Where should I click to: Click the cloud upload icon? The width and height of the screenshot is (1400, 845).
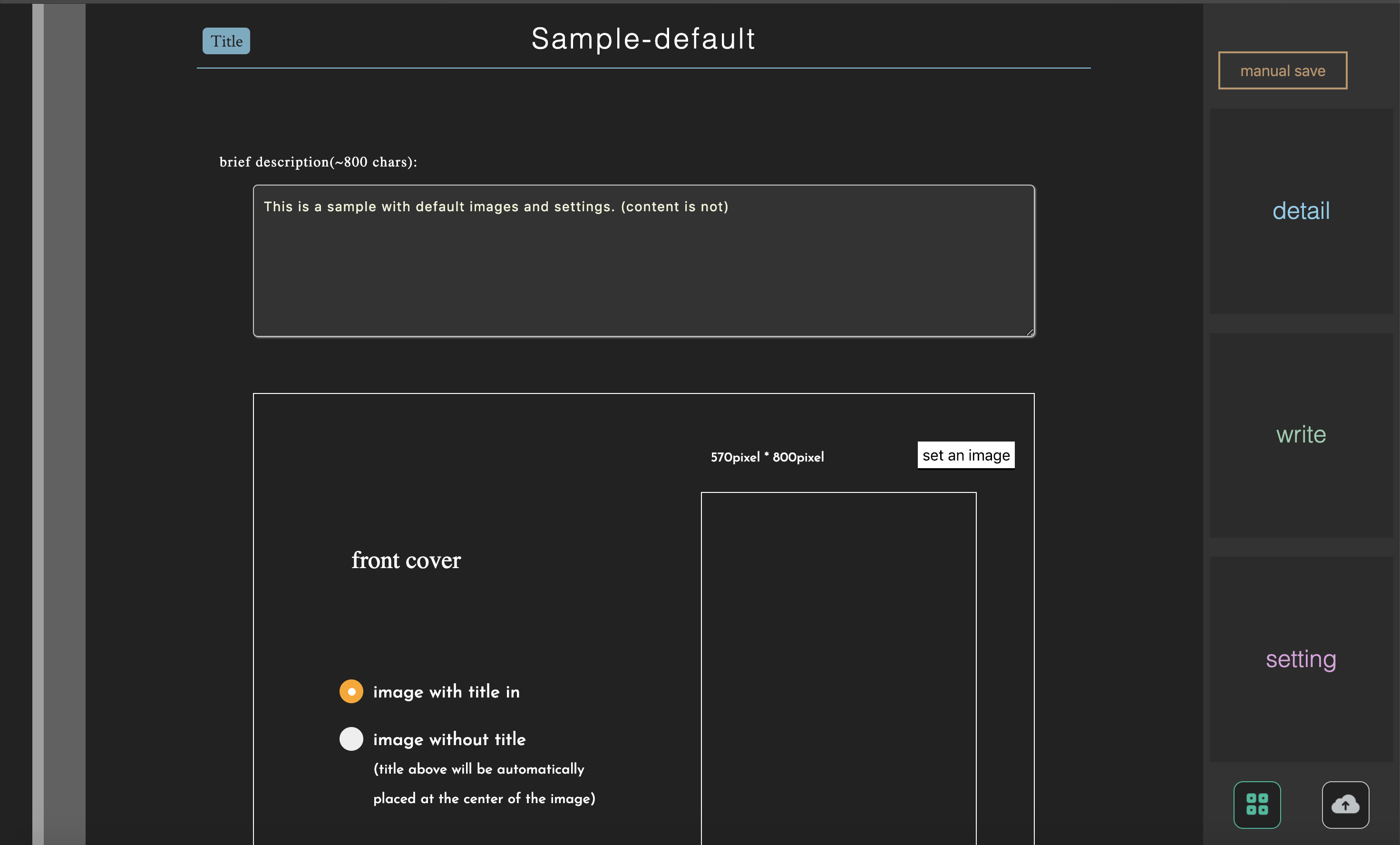(x=1345, y=805)
